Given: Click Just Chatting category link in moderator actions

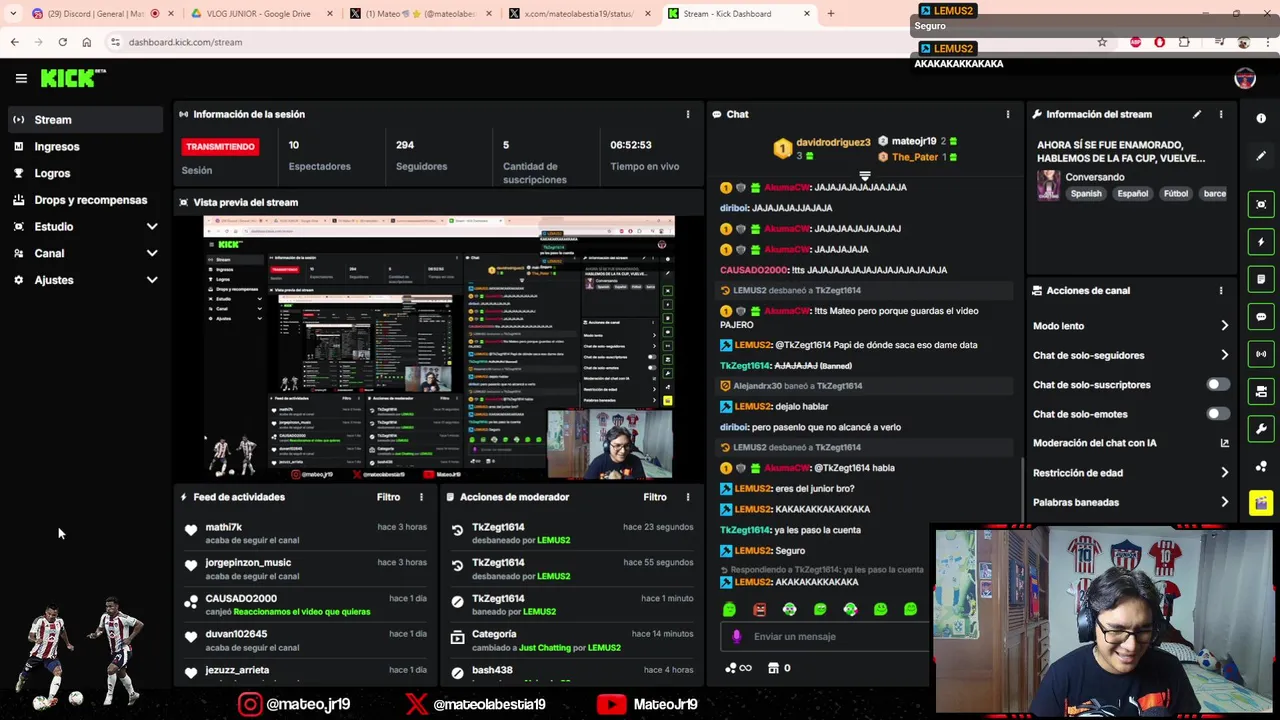Looking at the screenshot, I should (545, 648).
